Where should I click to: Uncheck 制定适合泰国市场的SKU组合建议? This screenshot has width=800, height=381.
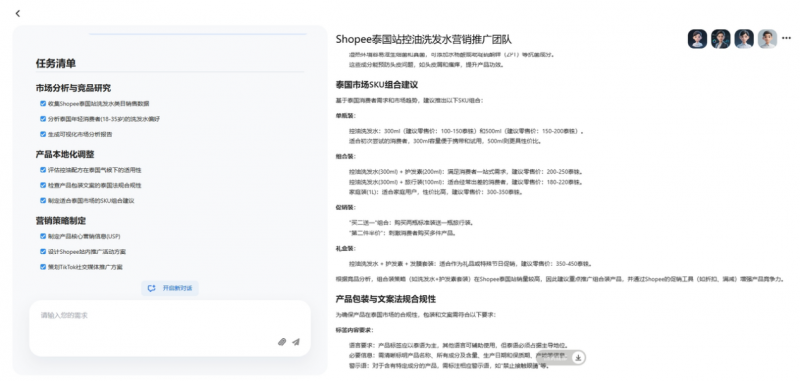[x=43, y=200]
